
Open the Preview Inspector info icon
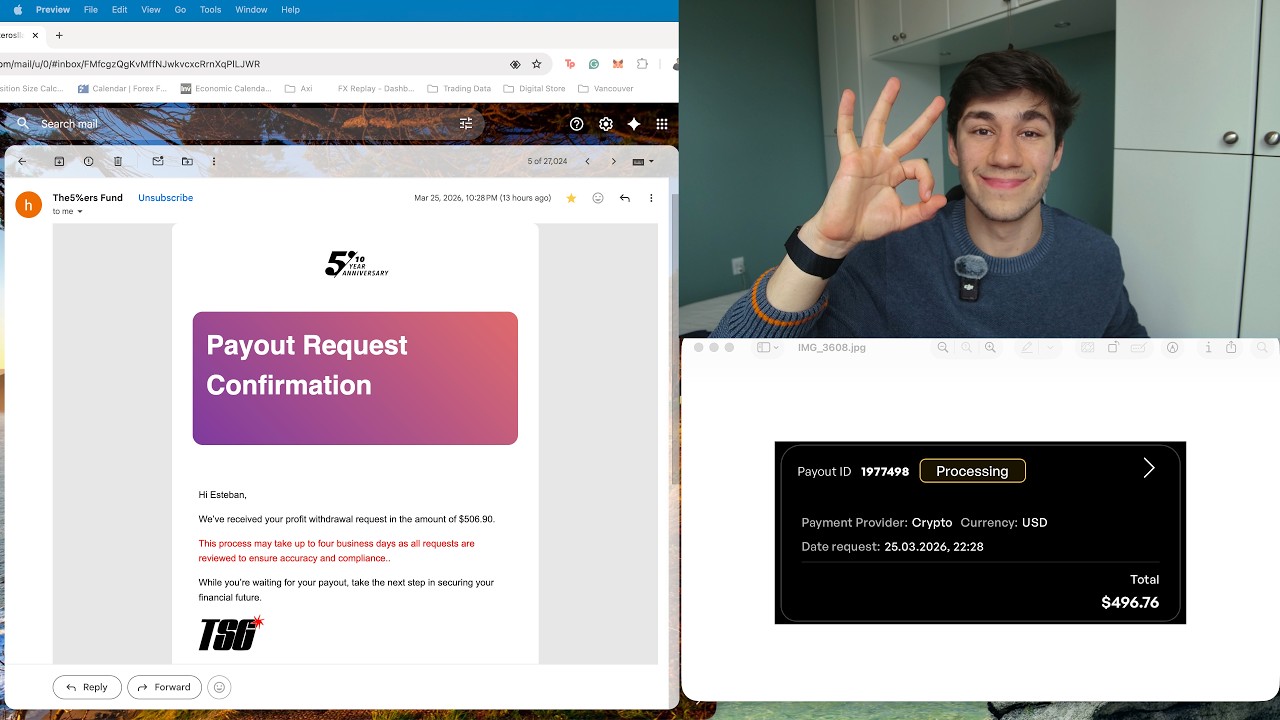click(1208, 348)
